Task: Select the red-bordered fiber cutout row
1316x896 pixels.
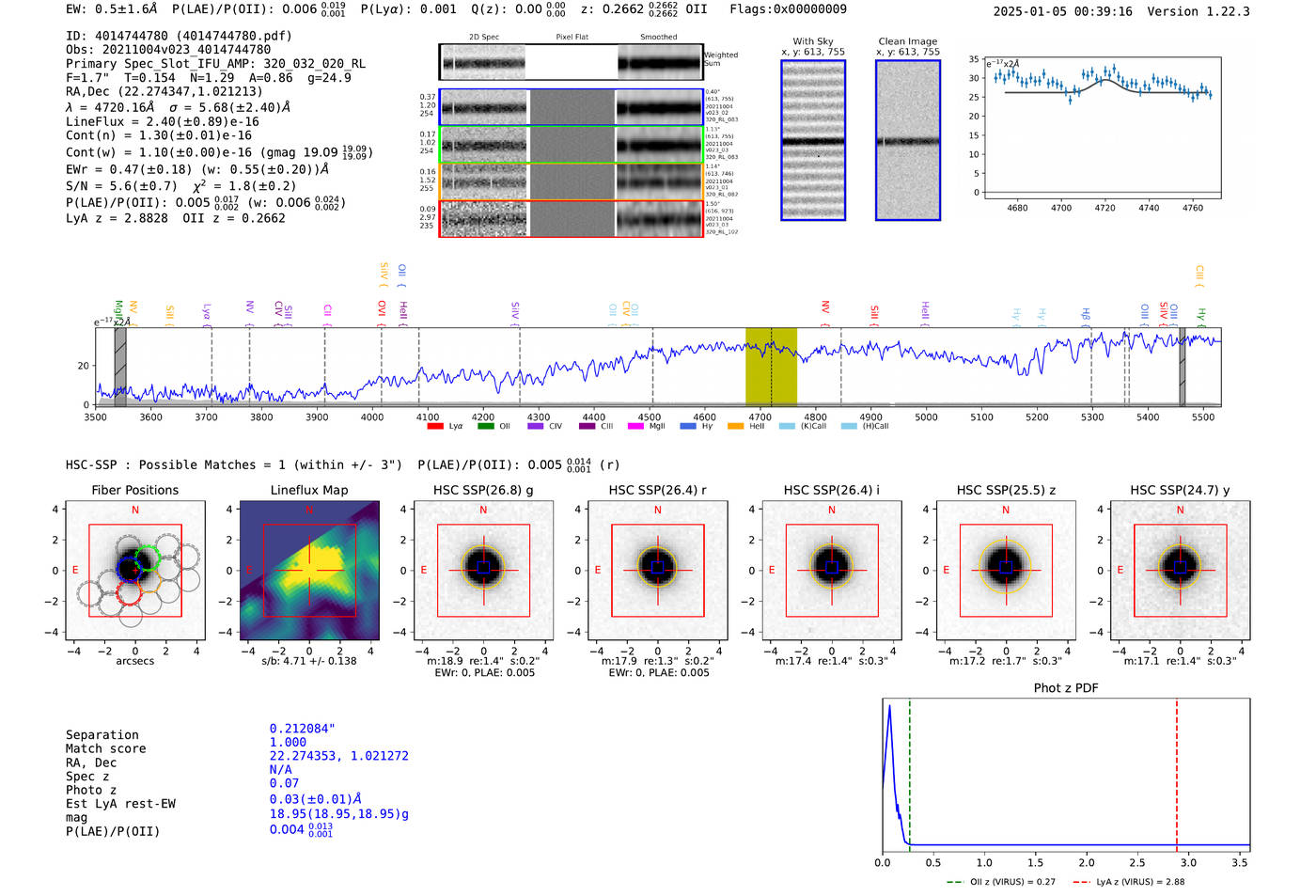Action: tap(571, 218)
